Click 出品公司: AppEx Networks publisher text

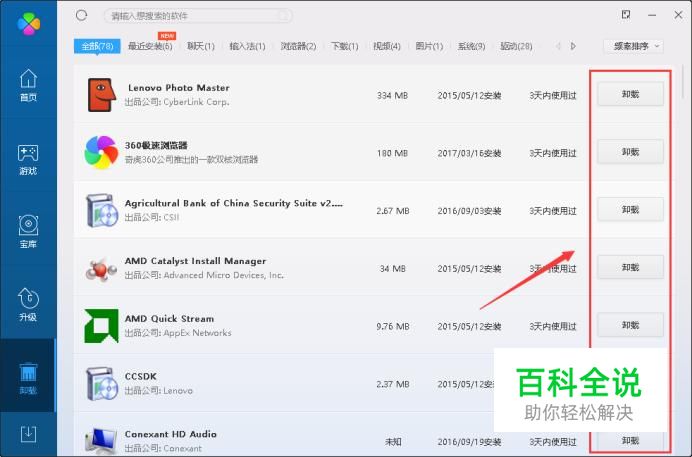[x=178, y=333]
